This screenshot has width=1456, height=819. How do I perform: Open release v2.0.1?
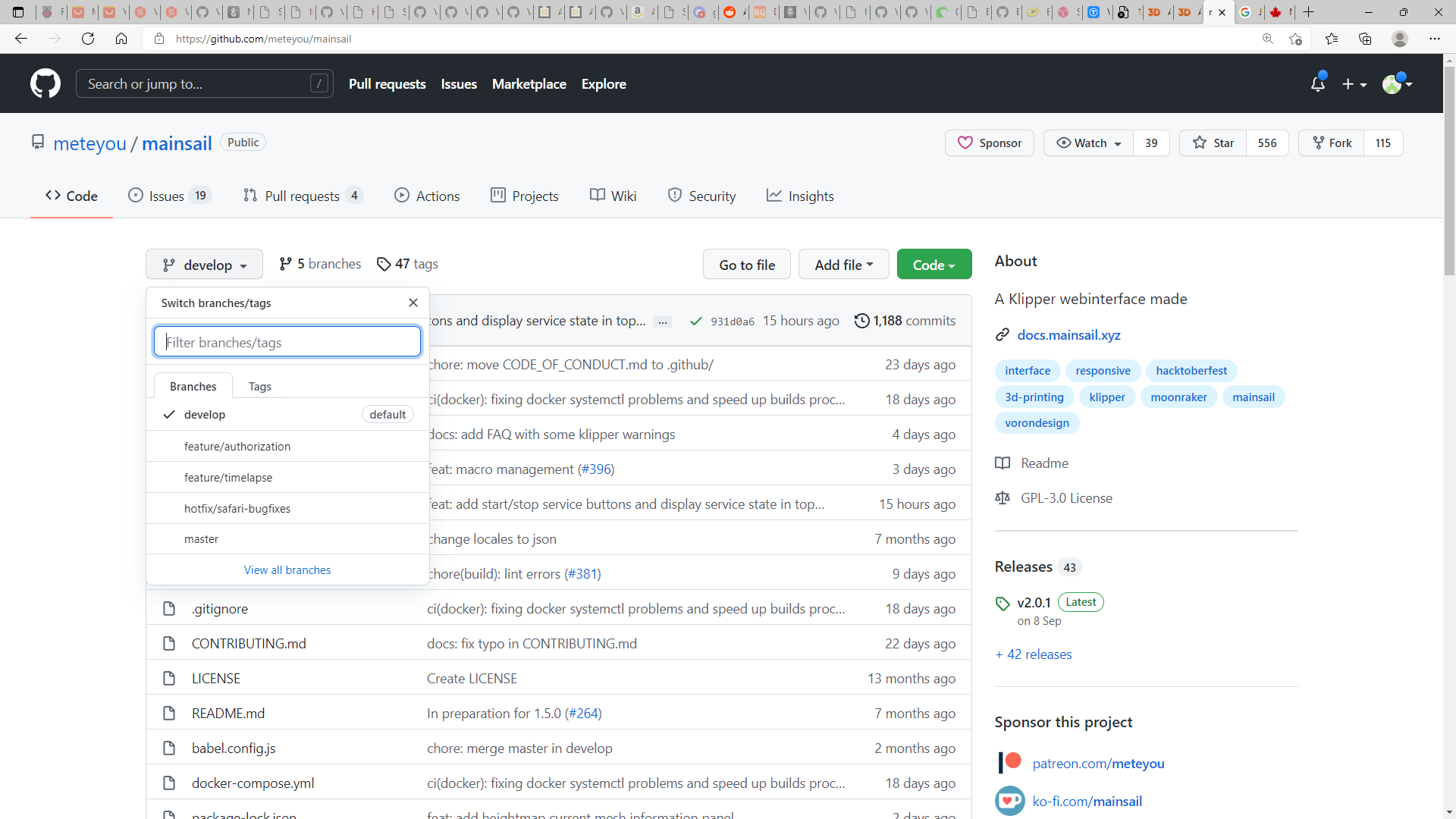pos(1034,603)
